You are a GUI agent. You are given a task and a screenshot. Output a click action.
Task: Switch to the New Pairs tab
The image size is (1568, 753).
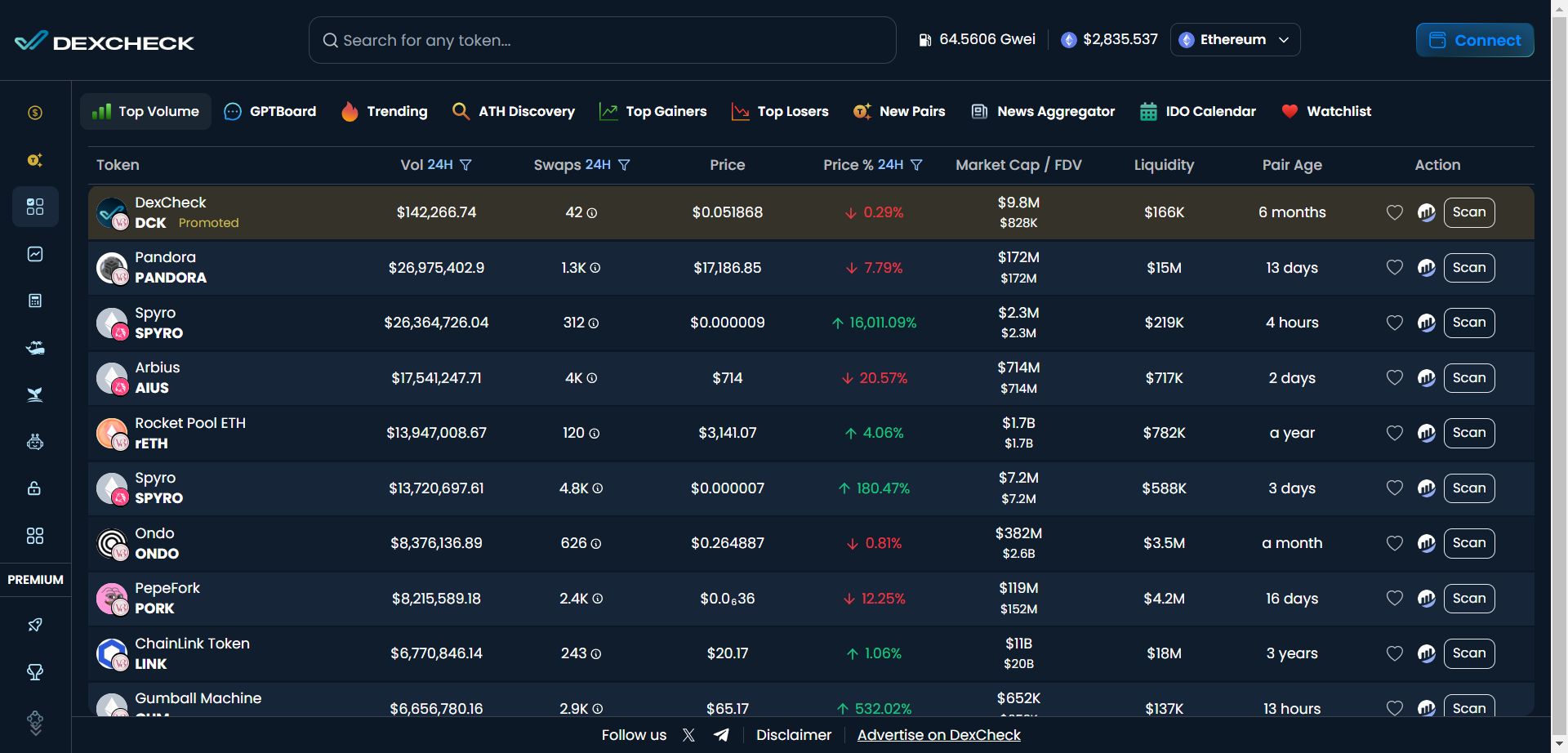899,111
